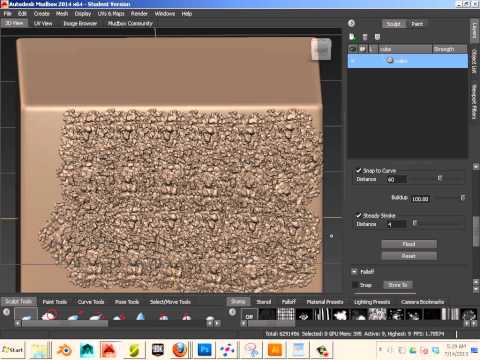Collapse the Falloff section expander
Image resolution: width=480 pixels, height=360 pixels.
[x=354, y=271]
